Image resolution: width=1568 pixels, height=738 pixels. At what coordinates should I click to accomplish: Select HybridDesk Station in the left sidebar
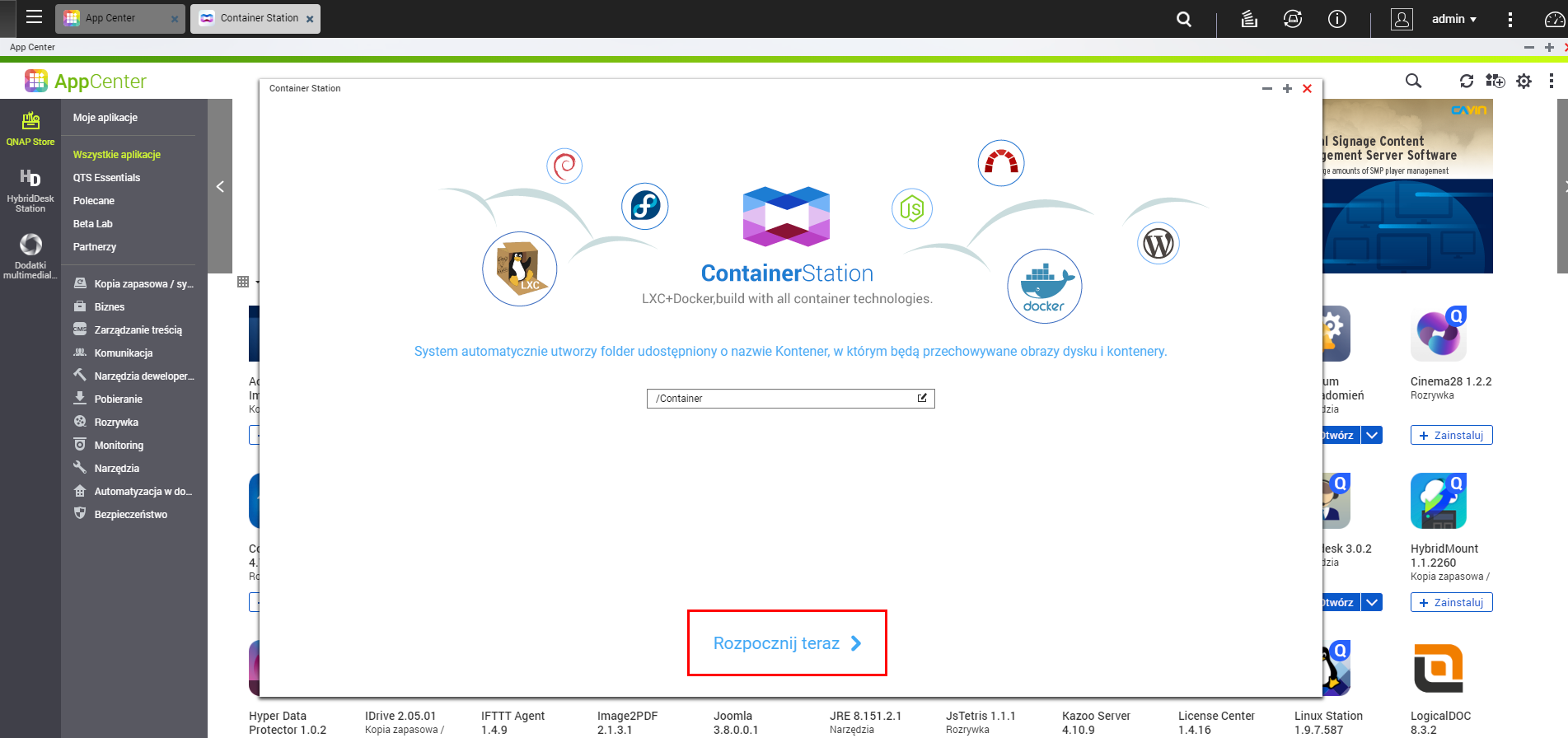(x=30, y=190)
